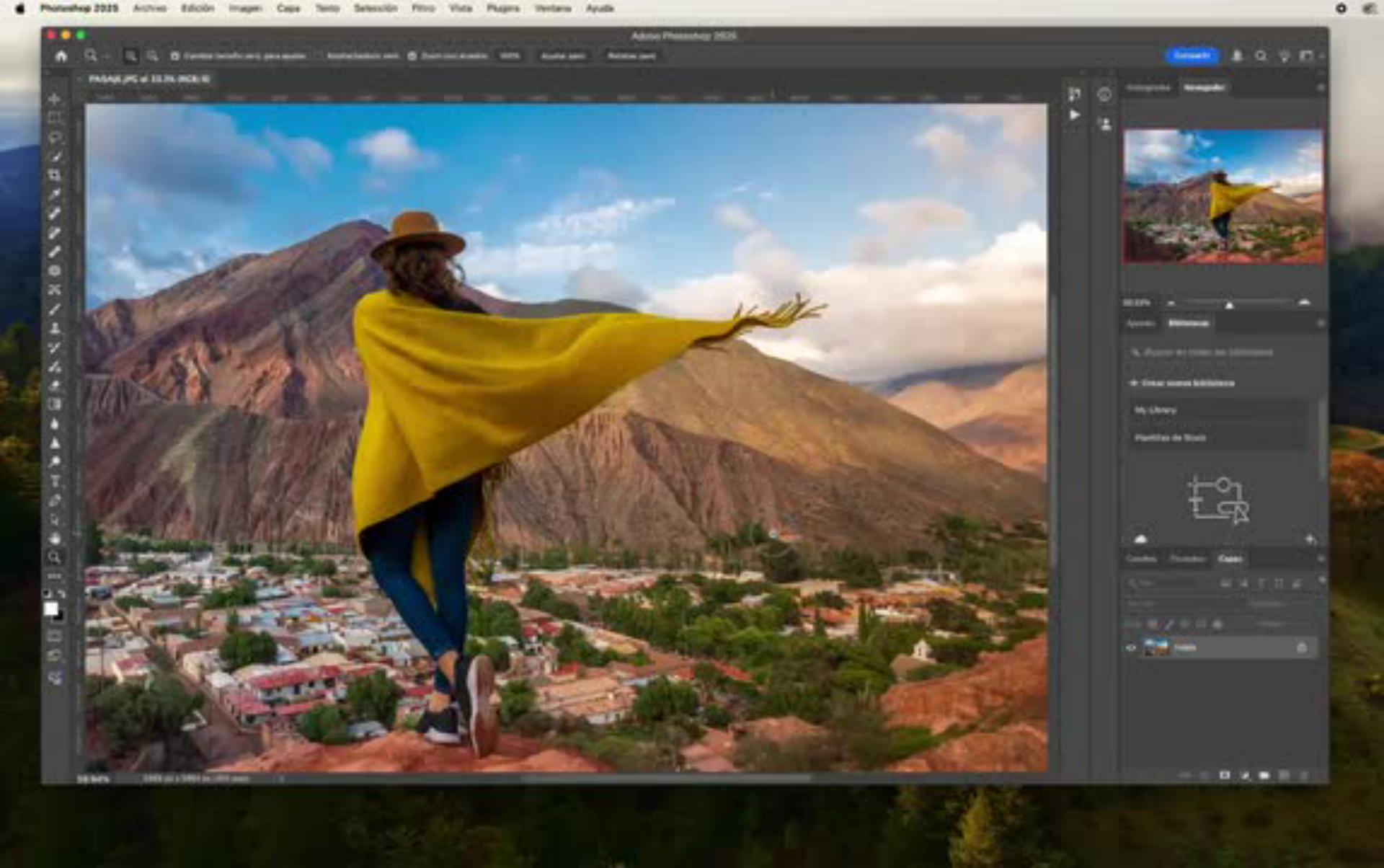Select the Crop tool
Screen dimensions: 1384x868
pos(55,175)
